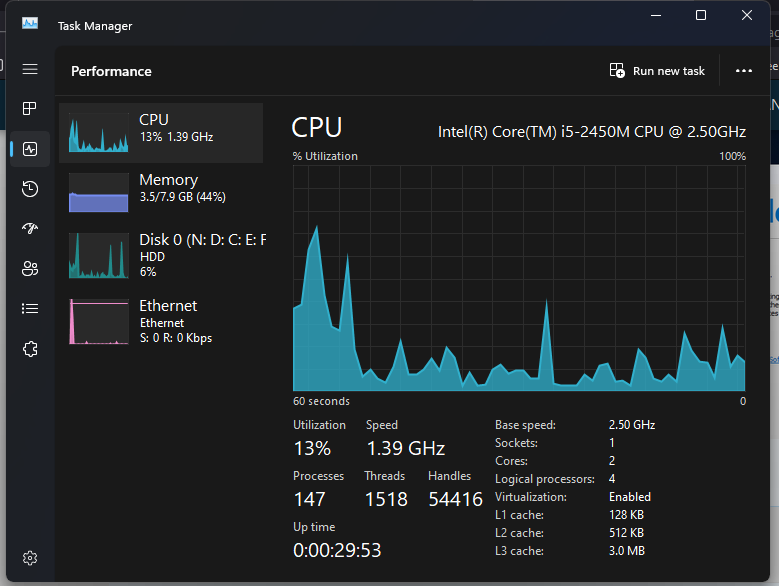
Task: Click the 147 processes value
Action: point(310,499)
